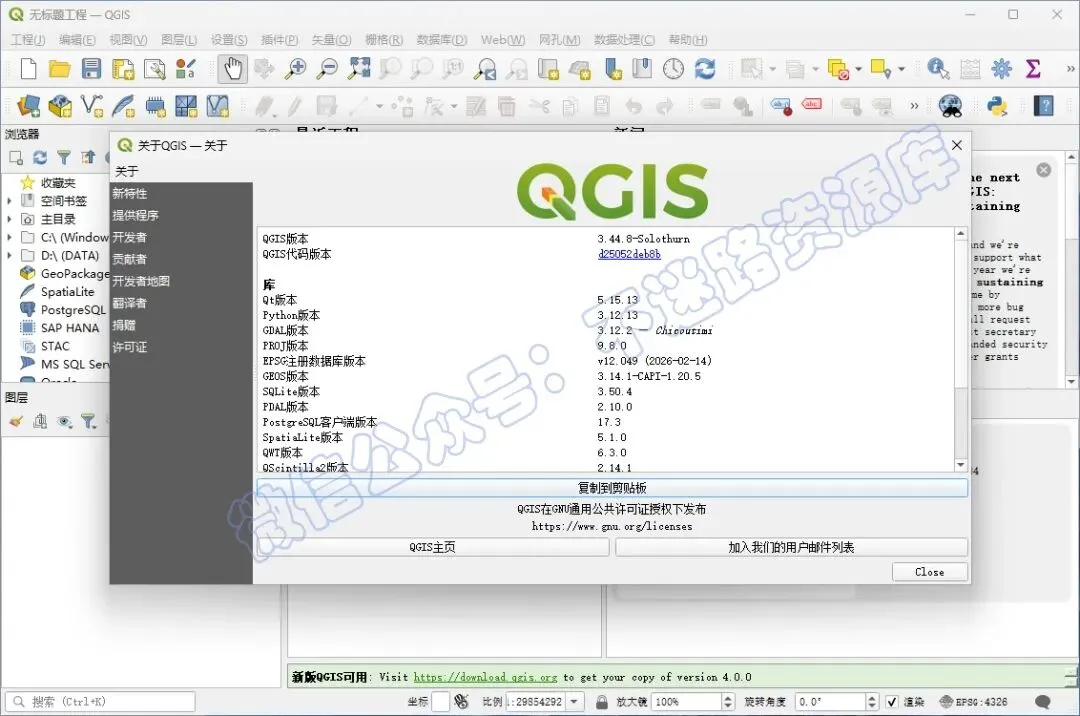The image size is (1080, 716).
Task: Open statistical summary sigma icon
Action: [x=1032, y=69]
